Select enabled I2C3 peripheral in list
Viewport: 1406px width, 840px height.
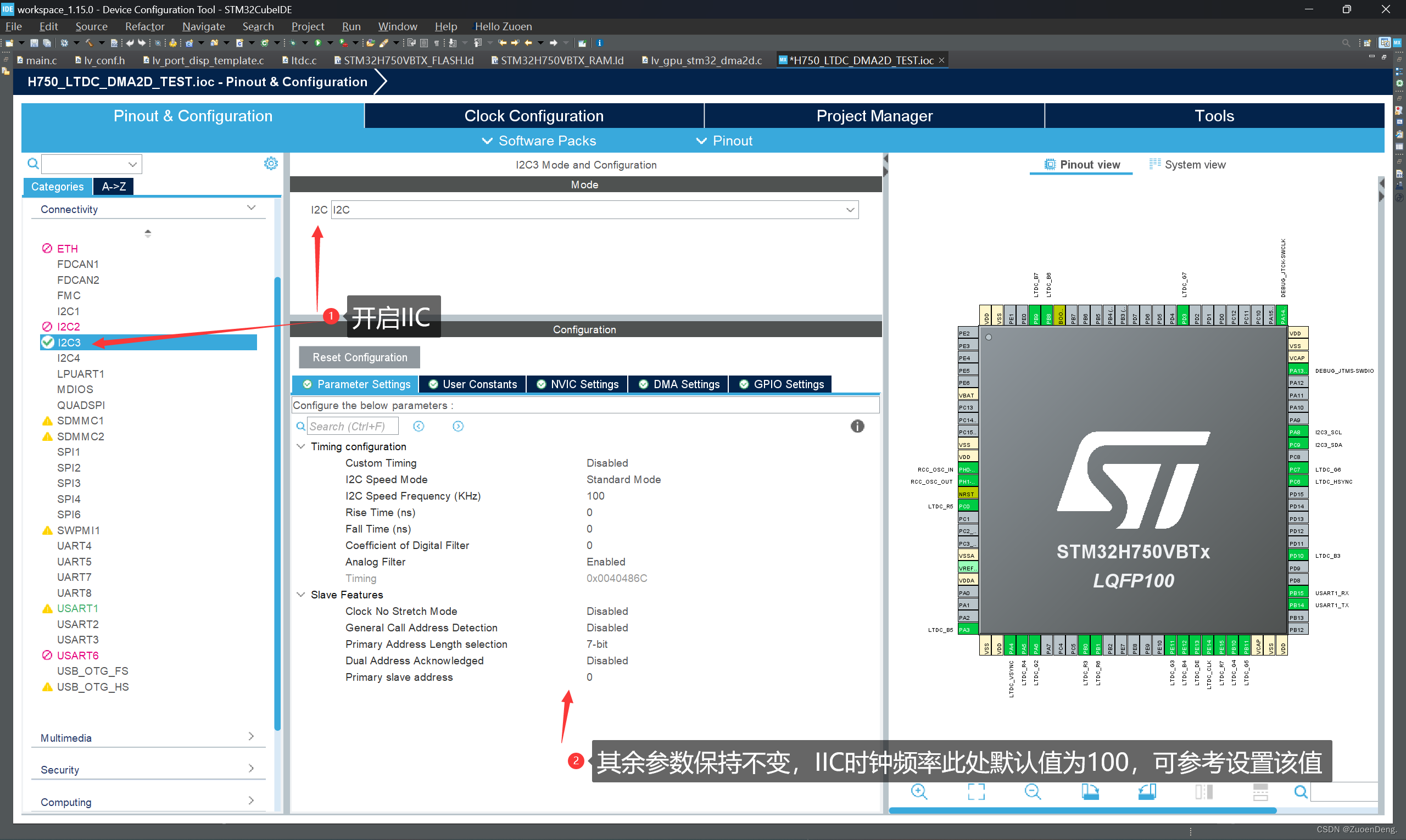[x=69, y=343]
